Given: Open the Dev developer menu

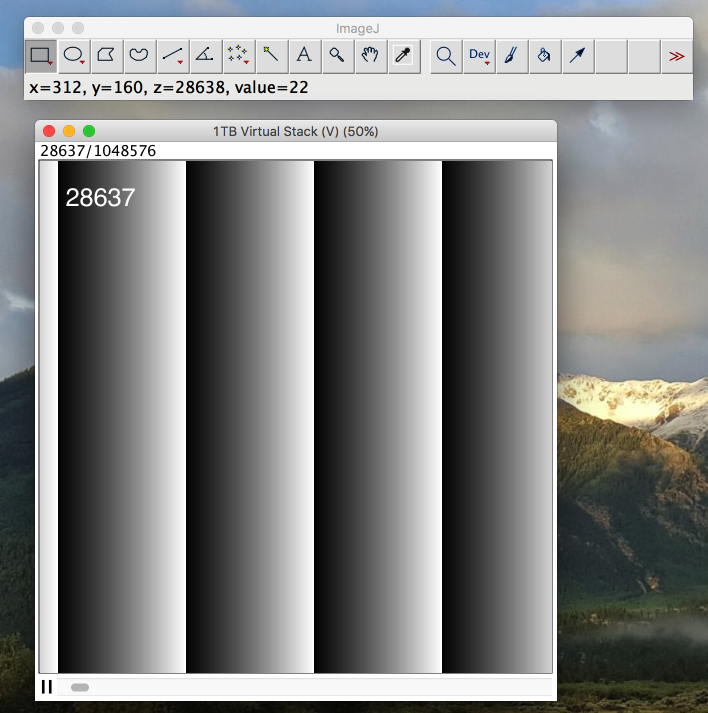Looking at the screenshot, I should 479,56.
